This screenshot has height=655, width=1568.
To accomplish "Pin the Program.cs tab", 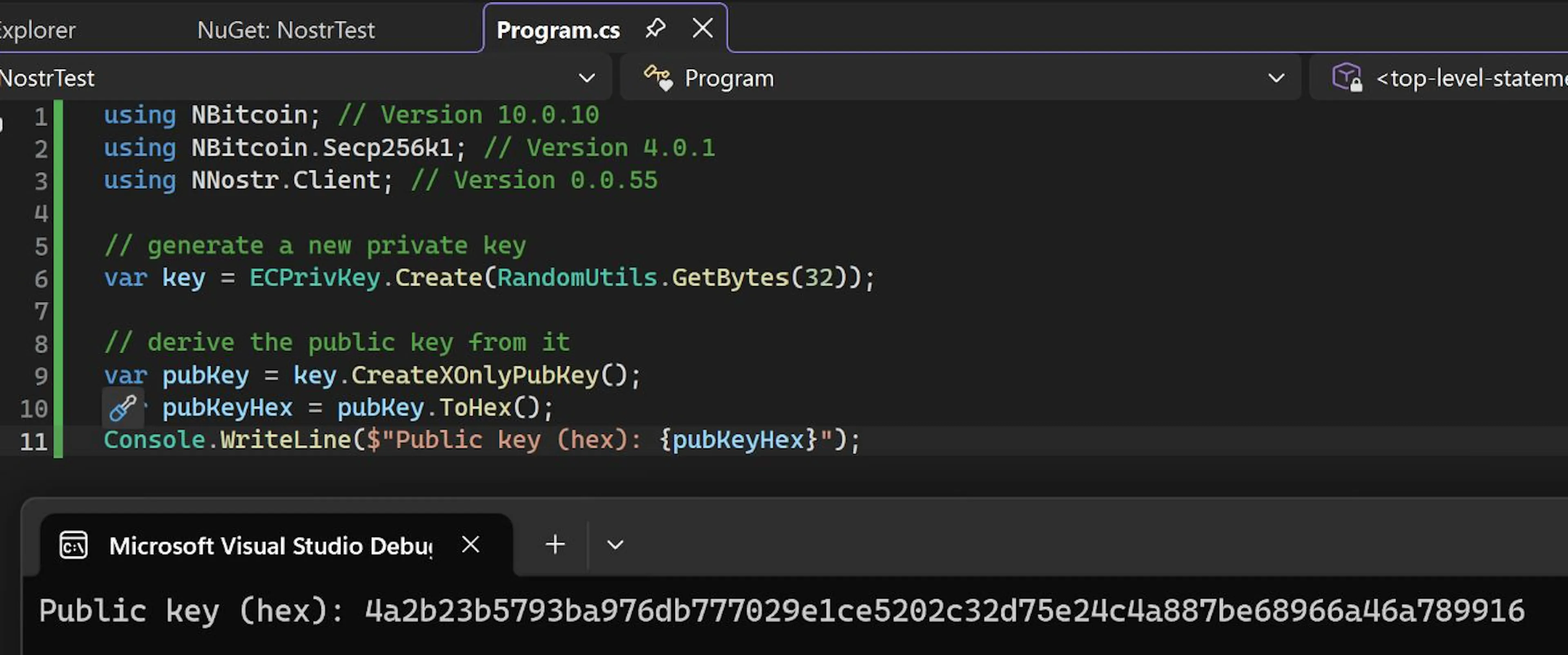I will 655,28.
